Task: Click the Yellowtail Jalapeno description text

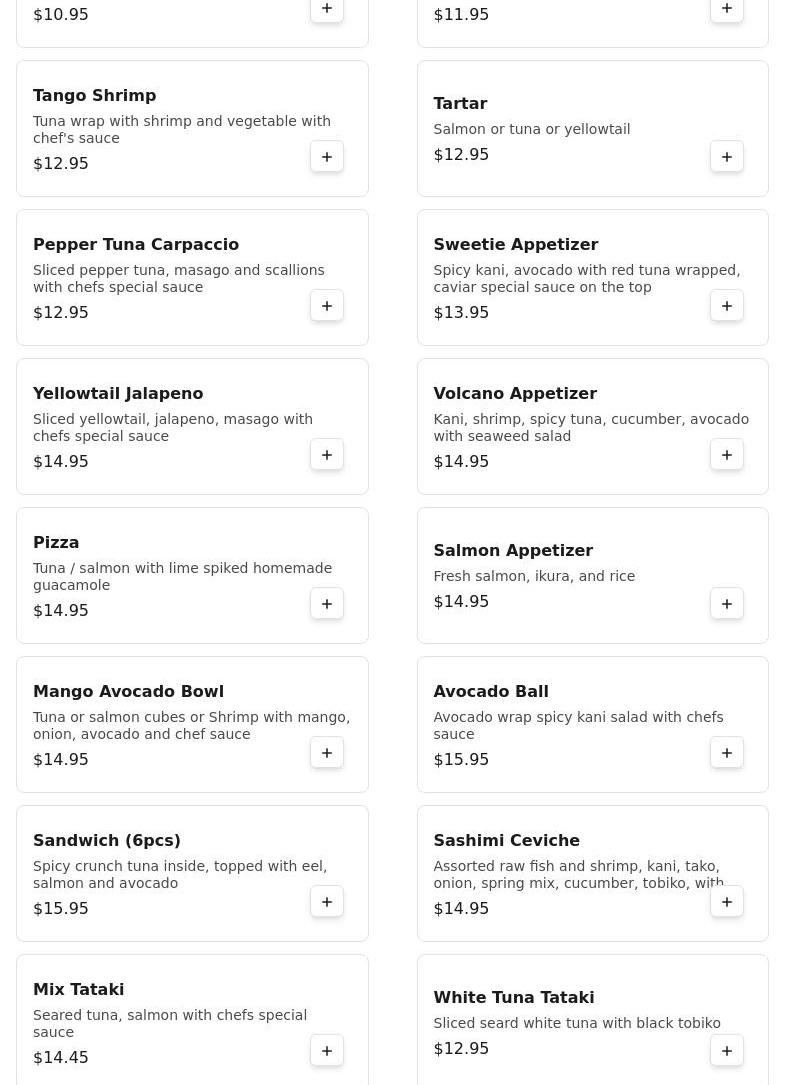Action: click(173, 427)
